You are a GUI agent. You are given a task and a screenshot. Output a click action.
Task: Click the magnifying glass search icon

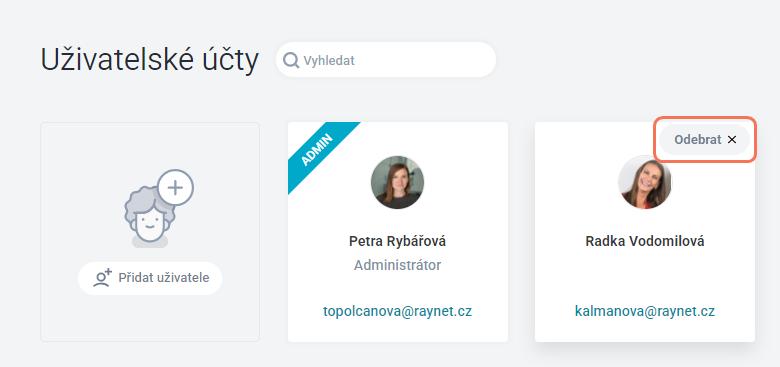[291, 60]
